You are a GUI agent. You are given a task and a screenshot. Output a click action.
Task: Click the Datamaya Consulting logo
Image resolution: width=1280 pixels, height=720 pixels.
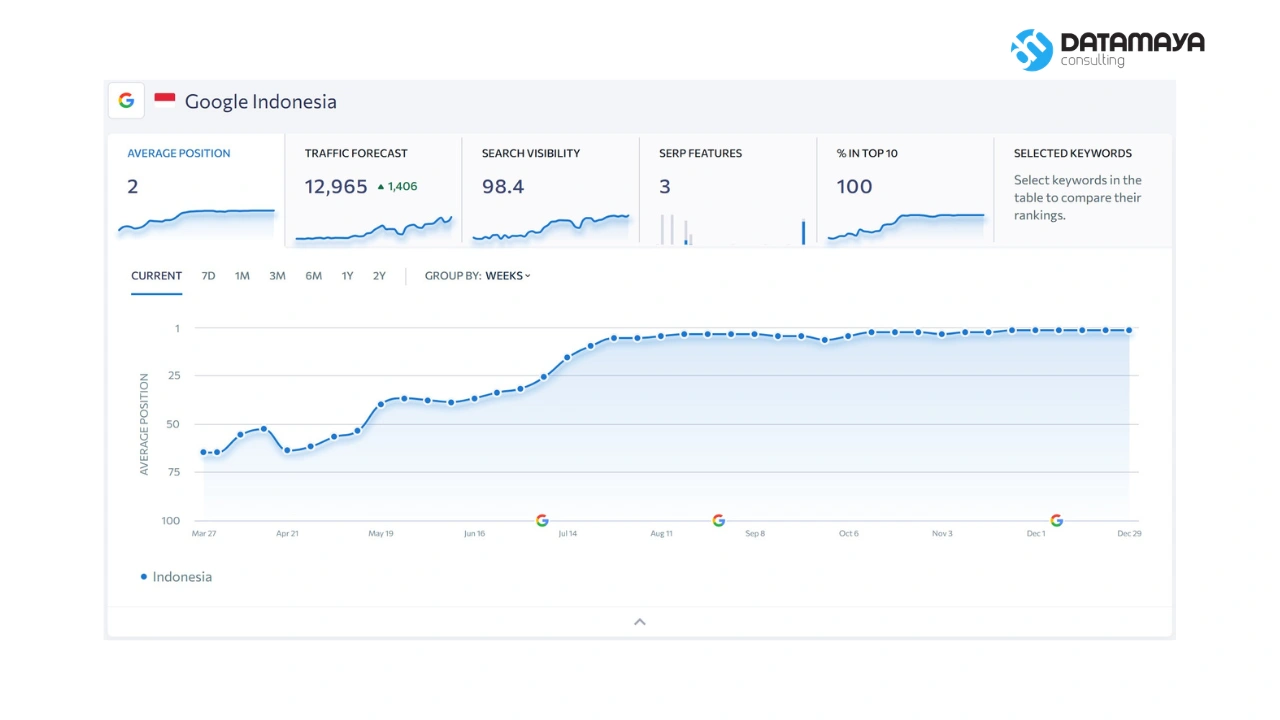click(x=1107, y=49)
